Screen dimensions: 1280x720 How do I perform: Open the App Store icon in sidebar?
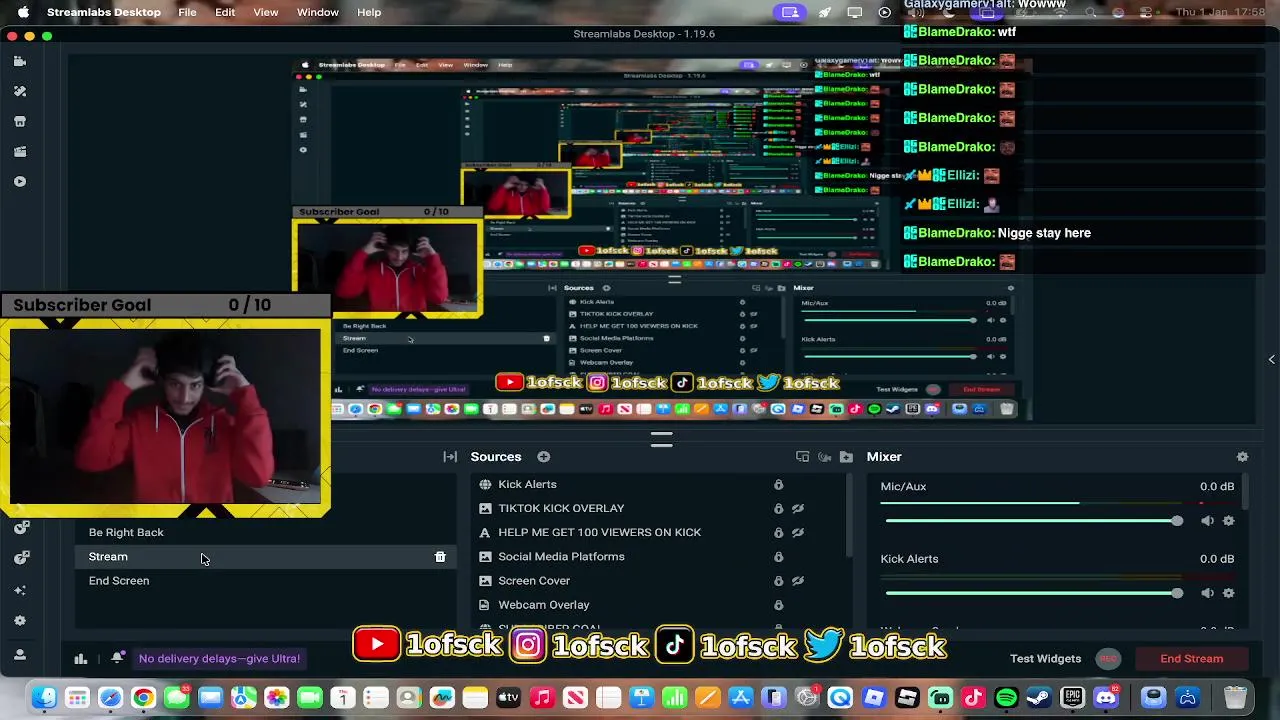coord(19,121)
